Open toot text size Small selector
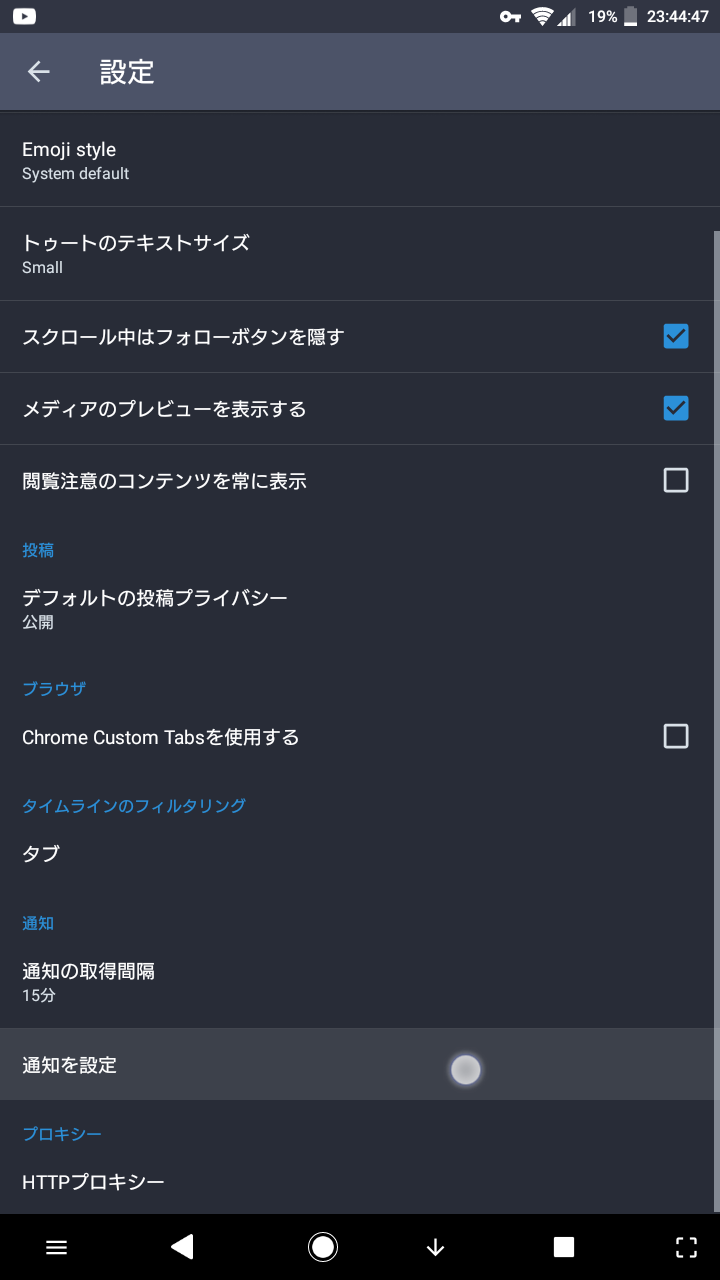 click(x=360, y=254)
